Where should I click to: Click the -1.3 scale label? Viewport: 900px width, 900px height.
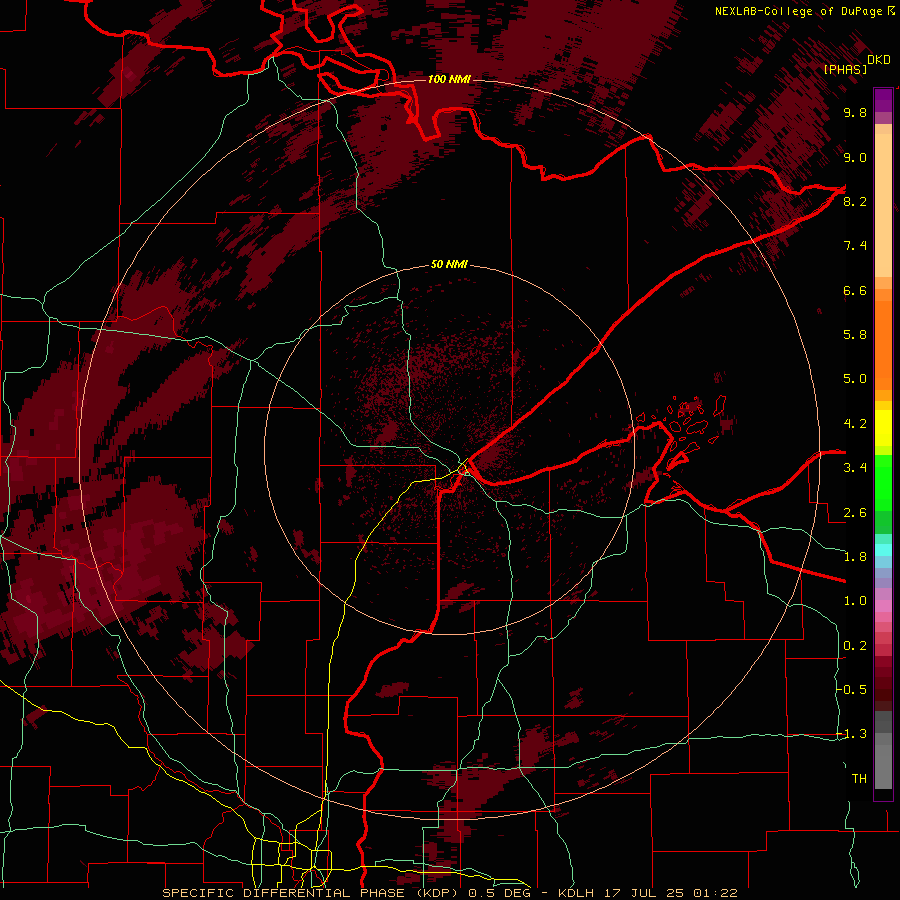point(852,734)
